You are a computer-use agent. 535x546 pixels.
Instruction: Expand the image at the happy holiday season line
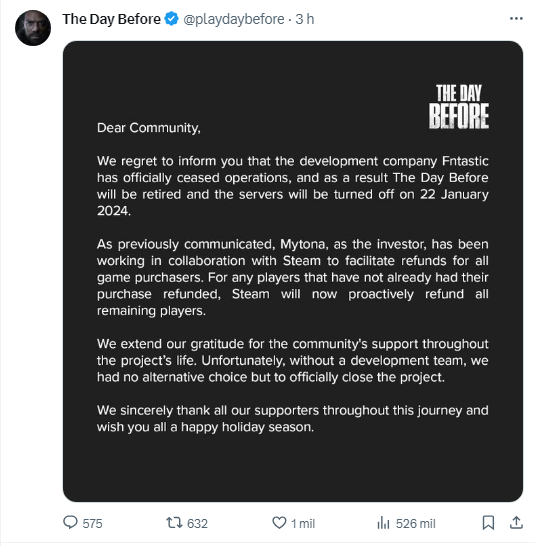(206, 427)
